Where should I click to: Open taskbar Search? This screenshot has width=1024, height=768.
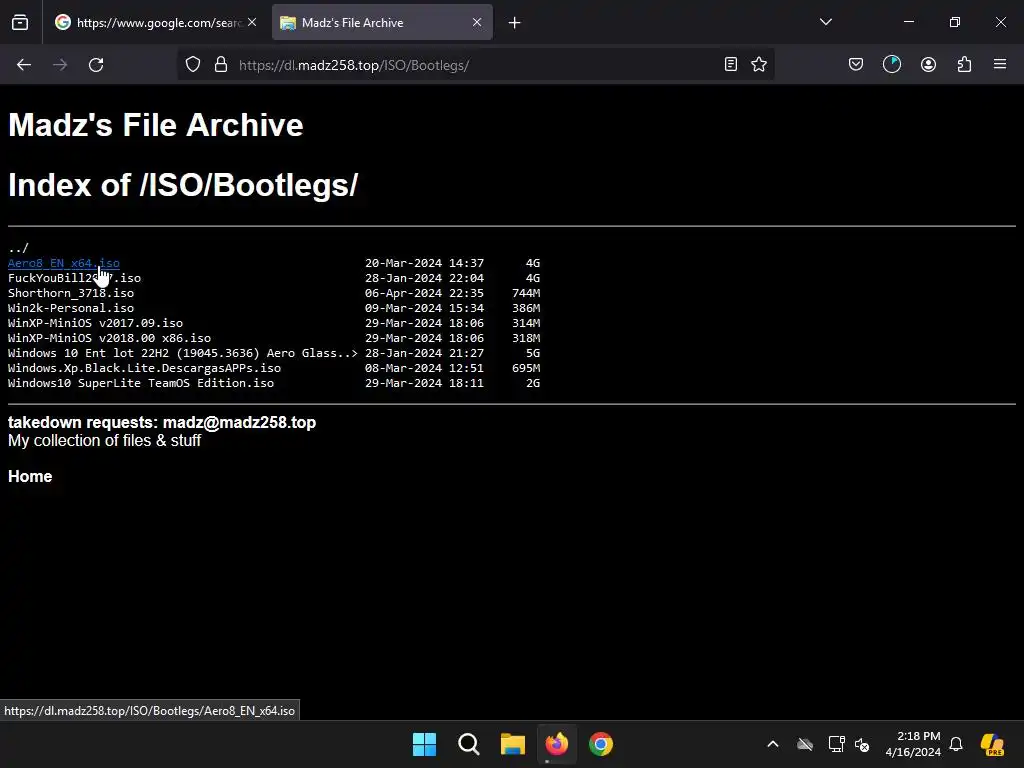[468, 744]
